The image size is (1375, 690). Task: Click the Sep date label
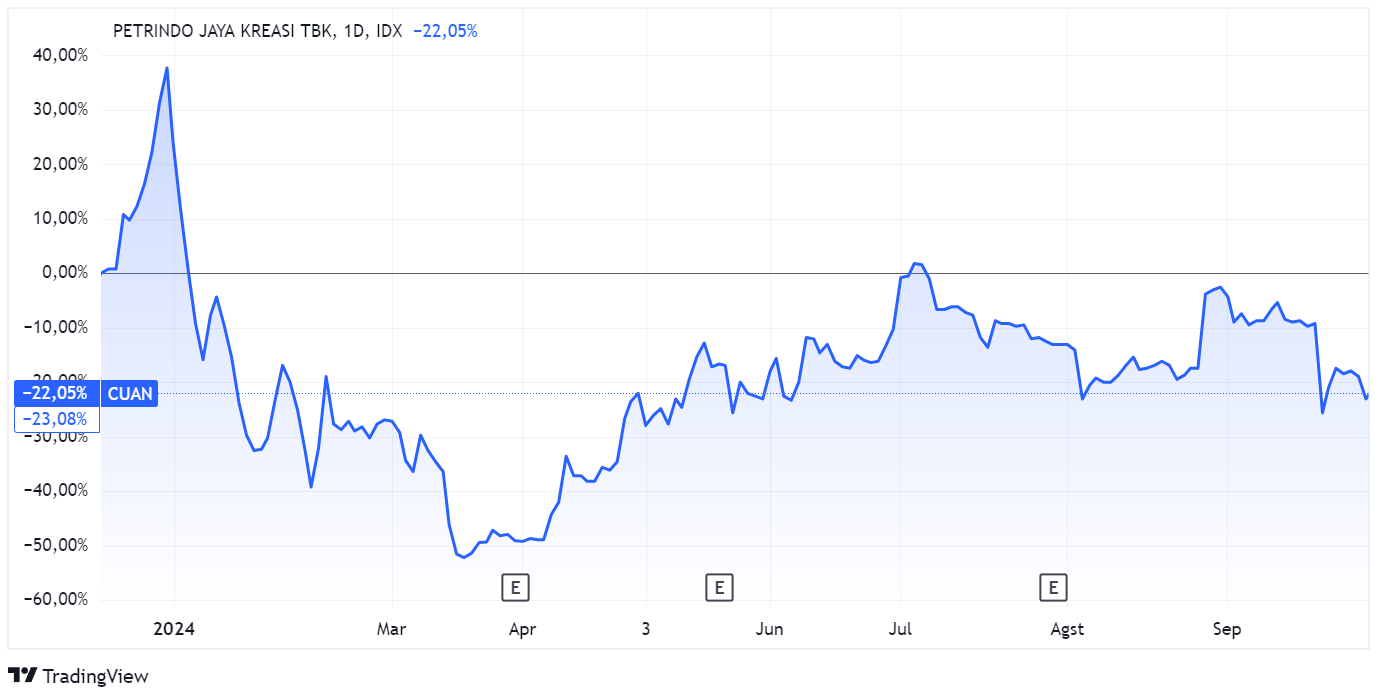click(x=1226, y=629)
